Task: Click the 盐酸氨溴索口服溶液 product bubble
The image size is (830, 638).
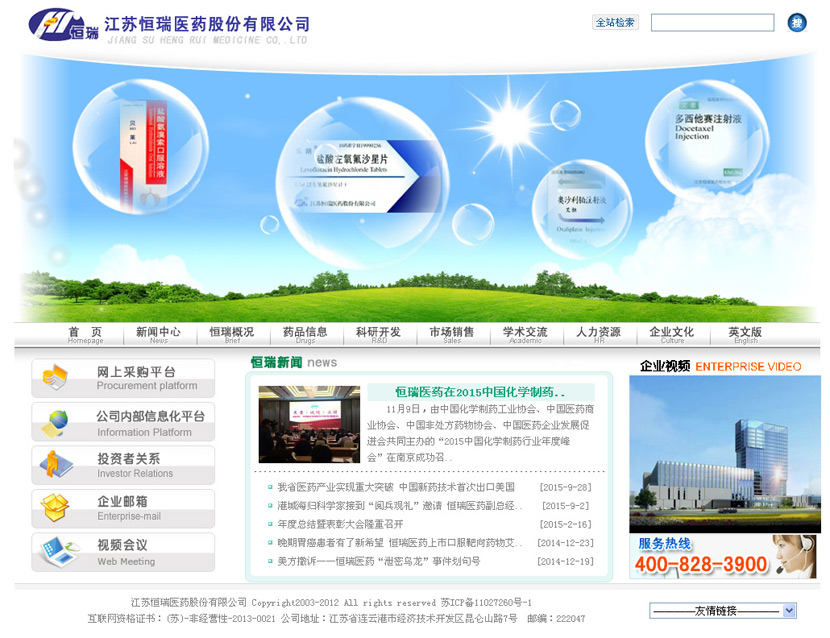Action: (141, 147)
